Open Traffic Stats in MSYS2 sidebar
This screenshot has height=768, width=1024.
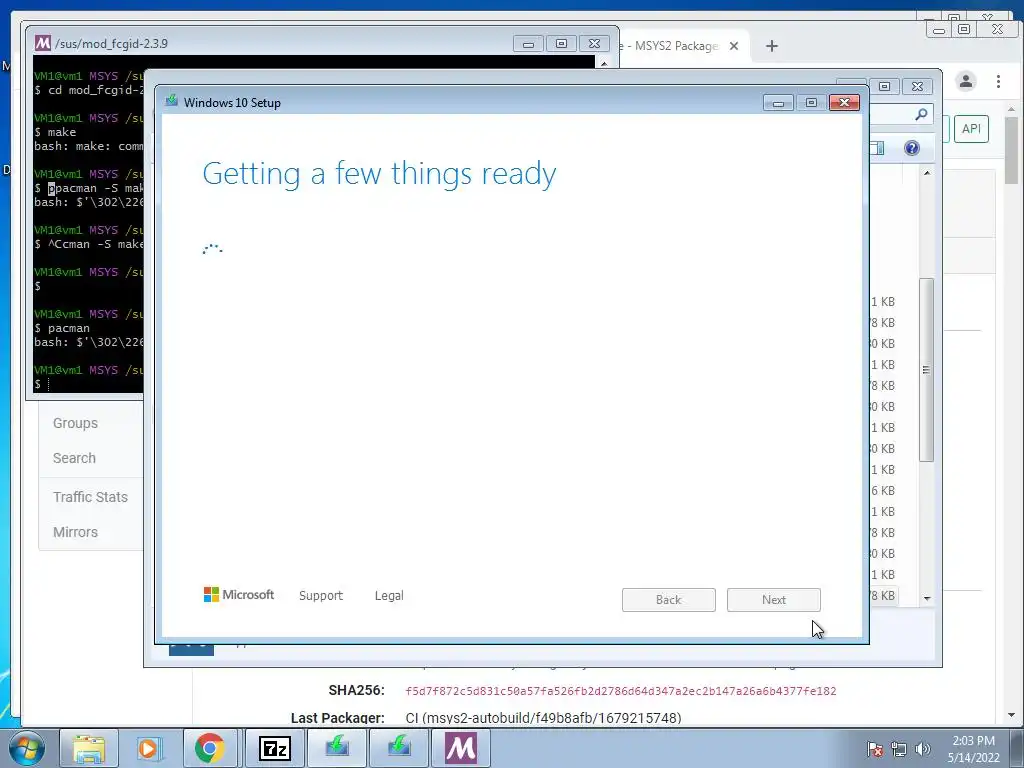90,497
